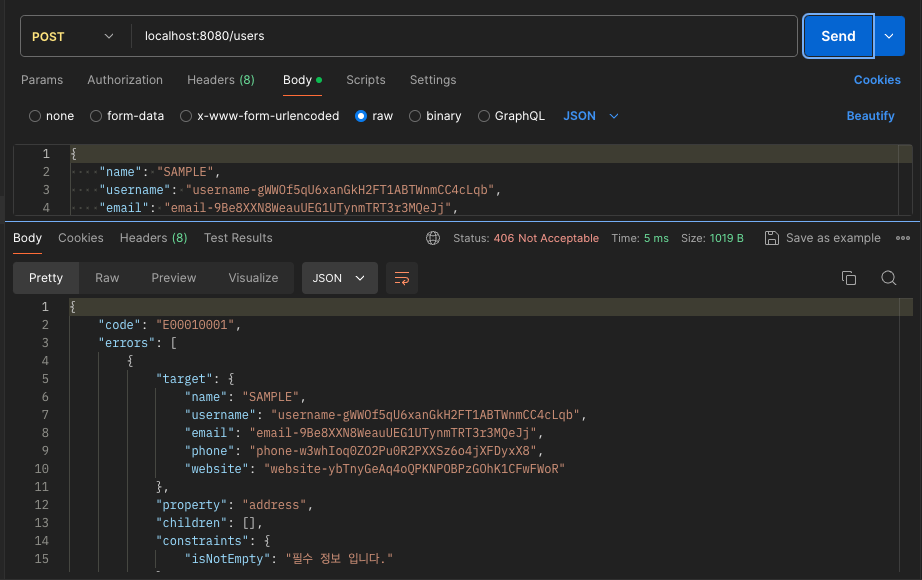Copy the response body with the copy icon
The width and height of the screenshot is (922, 580).
pos(848,278)
